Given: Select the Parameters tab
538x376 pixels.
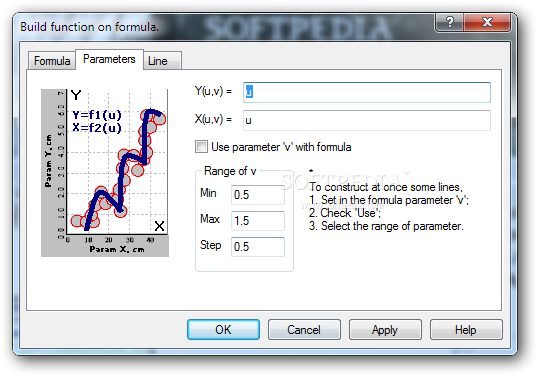Looking at the screenshot, I should pyautogui.click(x=109, y=59).
